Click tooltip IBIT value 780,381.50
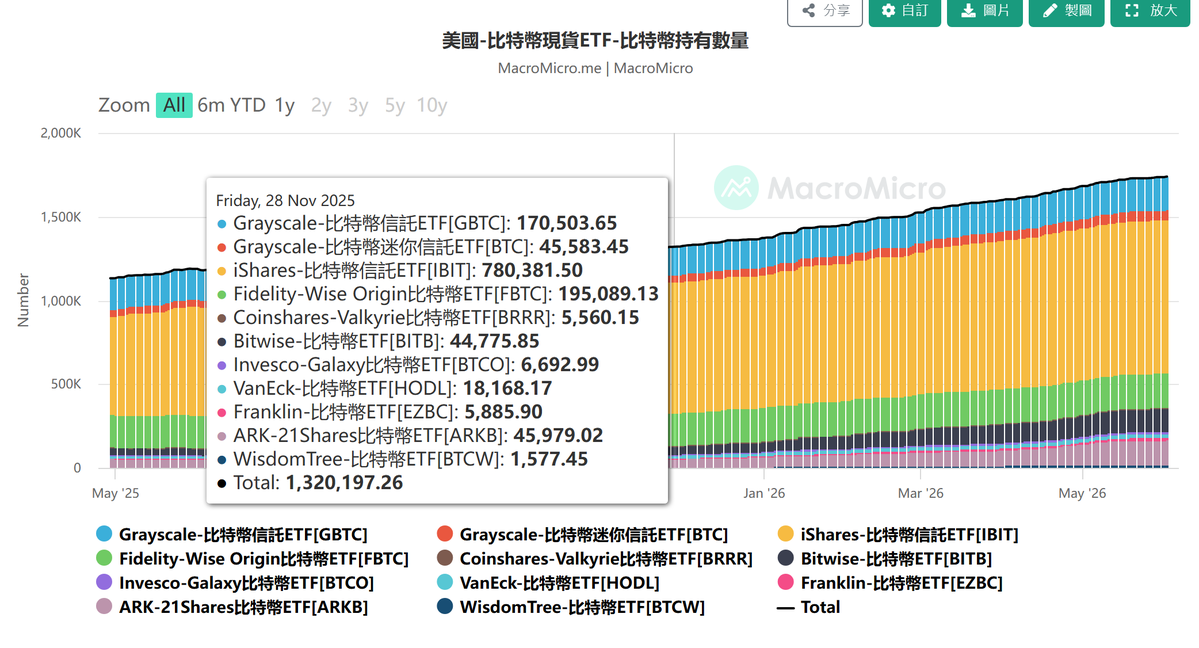Viewport: 1199px width, 648px height. tap(531, 270)
